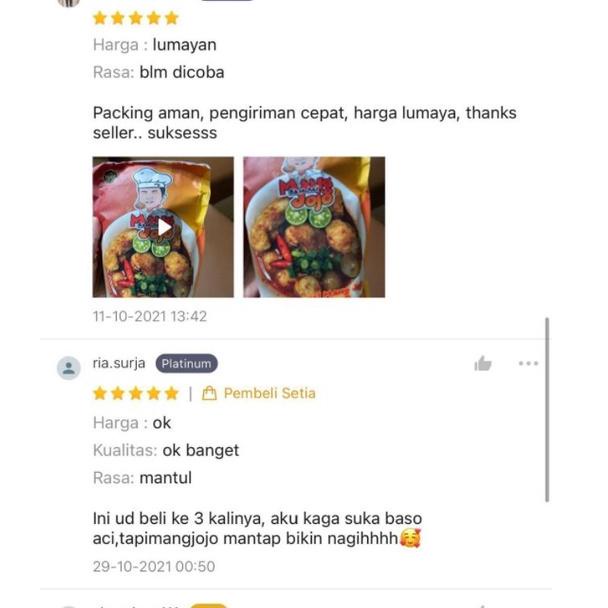The width and height of the screenshot is (608, 608).
Task: Open the partially visible avatar at the top
Action: pos(69,3)
